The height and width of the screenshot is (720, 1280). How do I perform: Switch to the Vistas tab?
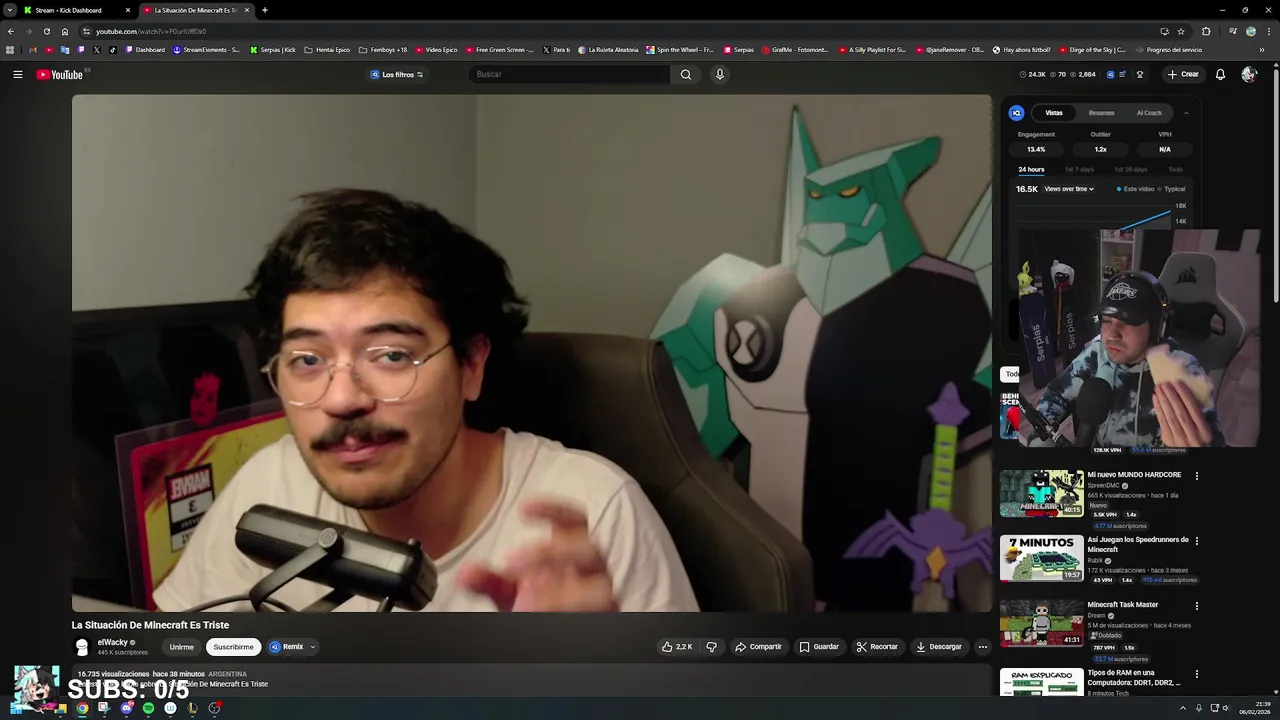1054,113
